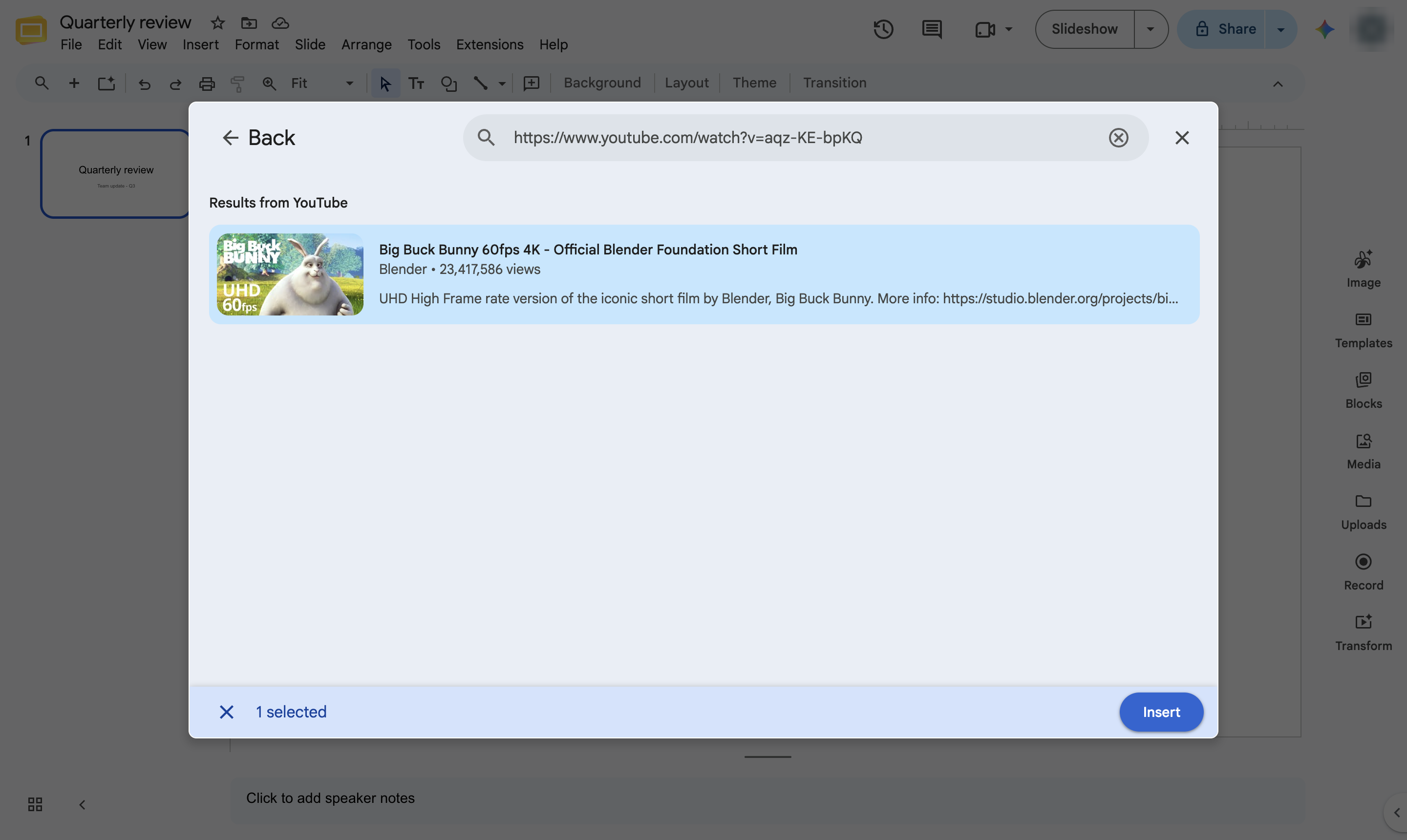Clear the YouTube URL search field
1407x840 pixels.
click(x=1118, y=138)
